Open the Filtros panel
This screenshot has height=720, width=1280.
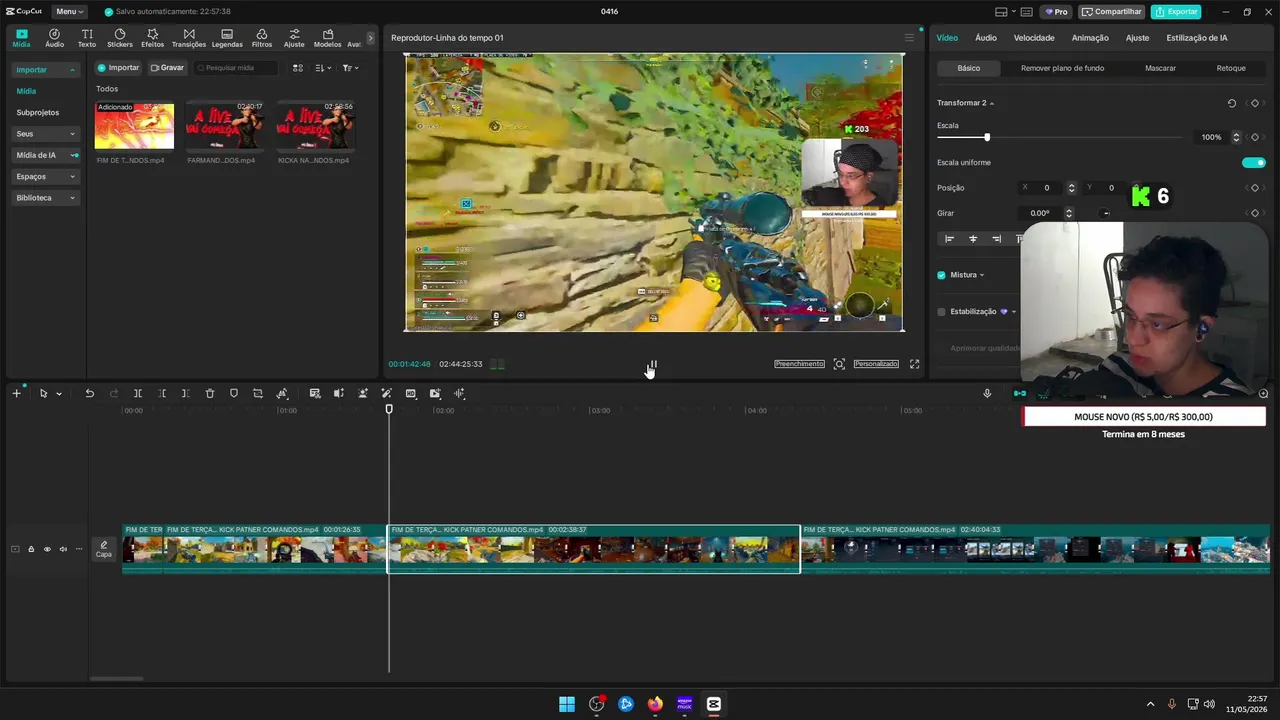[x=262, y=38]
